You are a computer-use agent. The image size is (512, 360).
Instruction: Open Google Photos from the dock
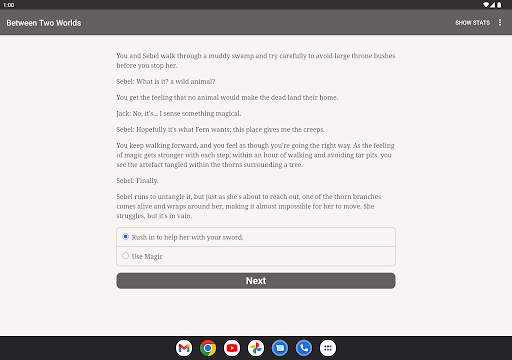click(x=256, y=348)
